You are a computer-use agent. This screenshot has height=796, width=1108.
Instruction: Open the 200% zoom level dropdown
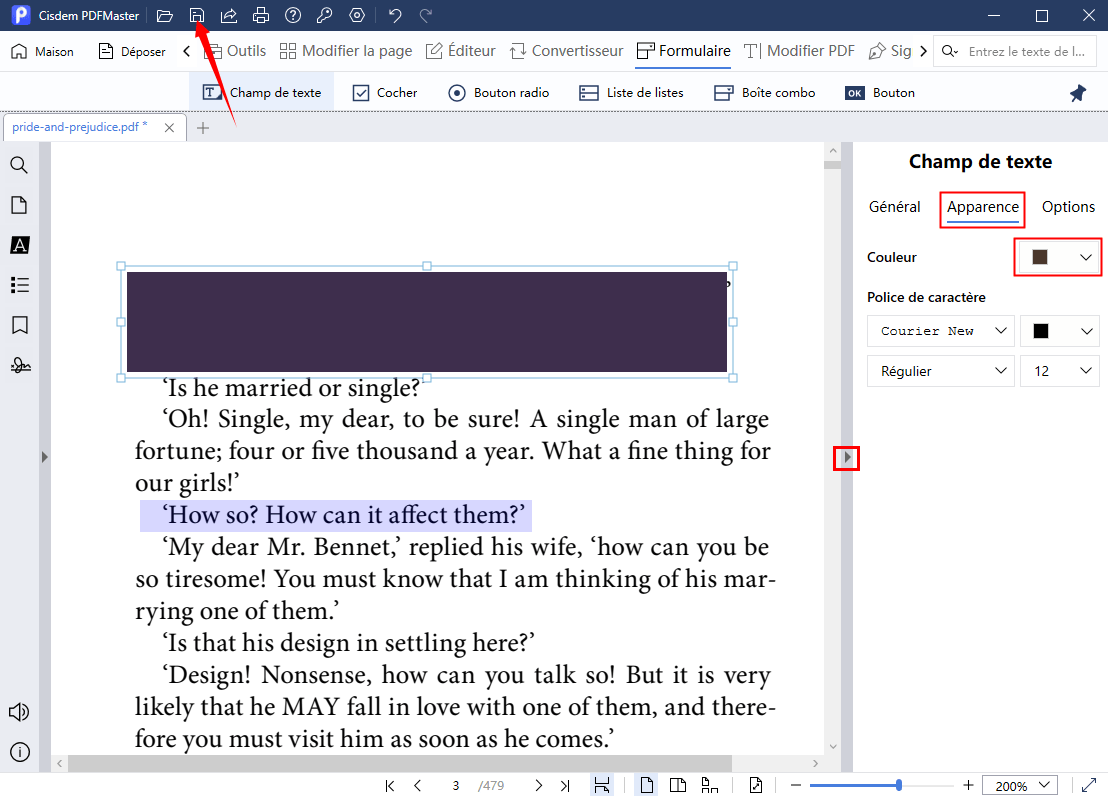[x=1020, y=785]
